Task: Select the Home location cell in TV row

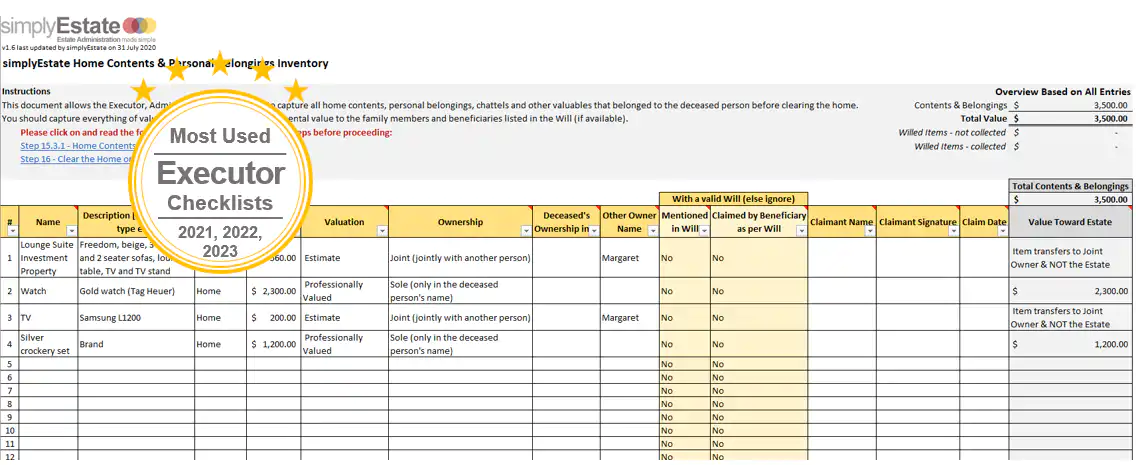Action: (x=221, y=317)
